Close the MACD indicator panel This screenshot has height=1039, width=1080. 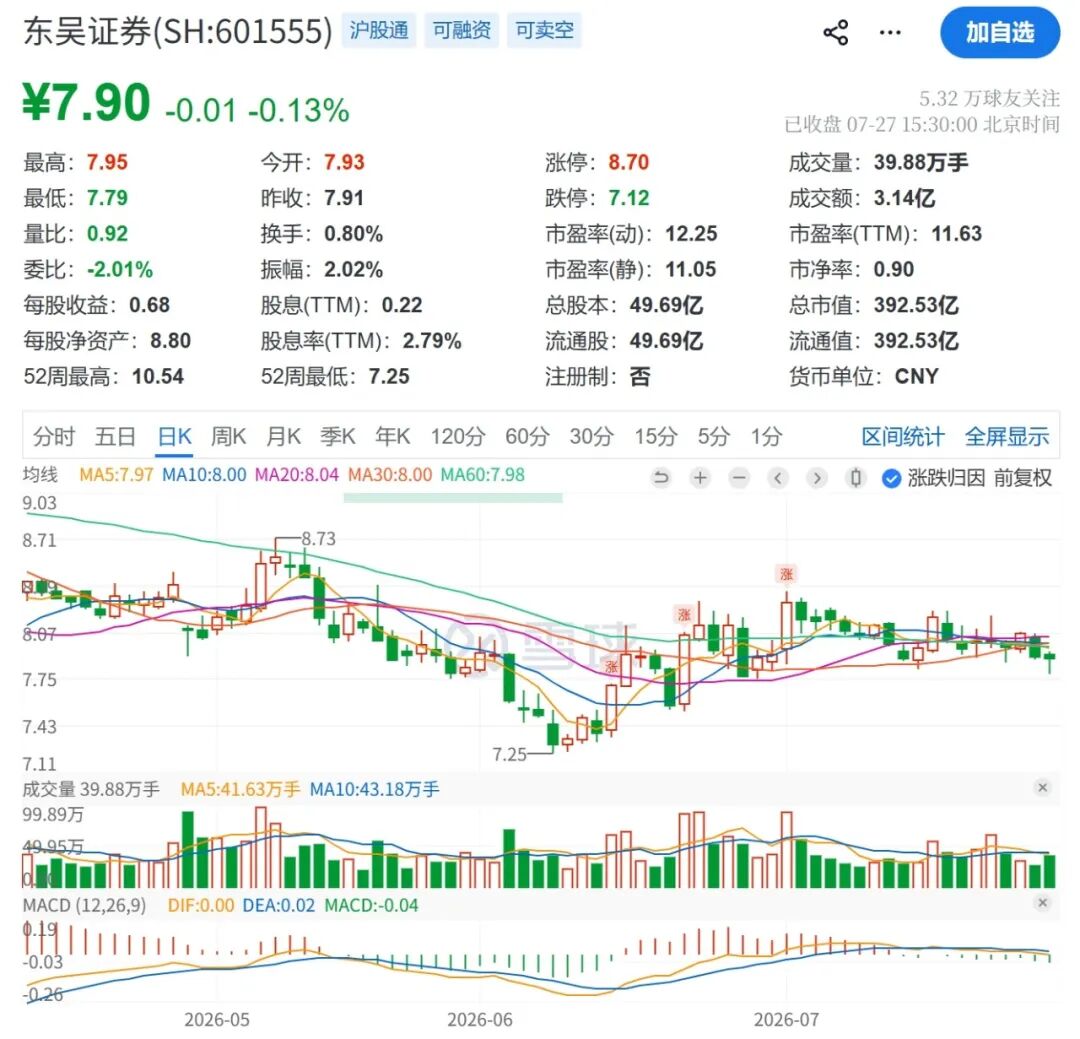tap(1042, 903)
